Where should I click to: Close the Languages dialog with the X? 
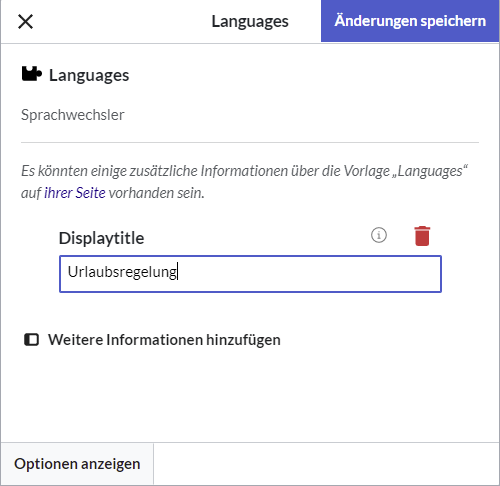25,22
